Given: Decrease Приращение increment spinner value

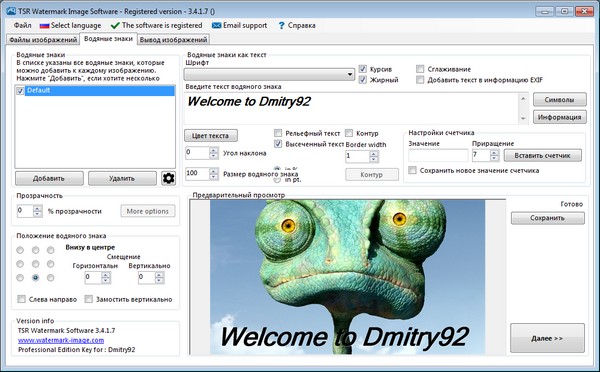Looking at the screenshot, I should [x=494, y=158].
